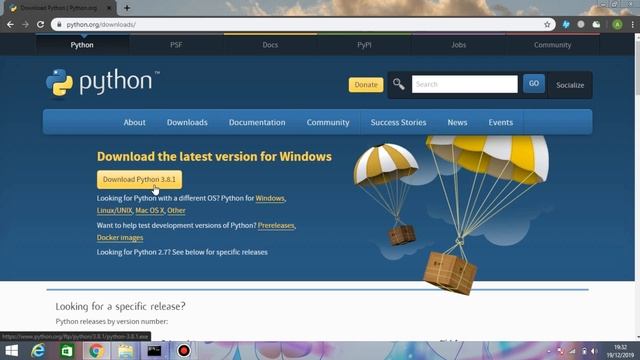Open the About menu in the nav bar
The height and width of the screenshot is (360, 640).
[135, 122]
